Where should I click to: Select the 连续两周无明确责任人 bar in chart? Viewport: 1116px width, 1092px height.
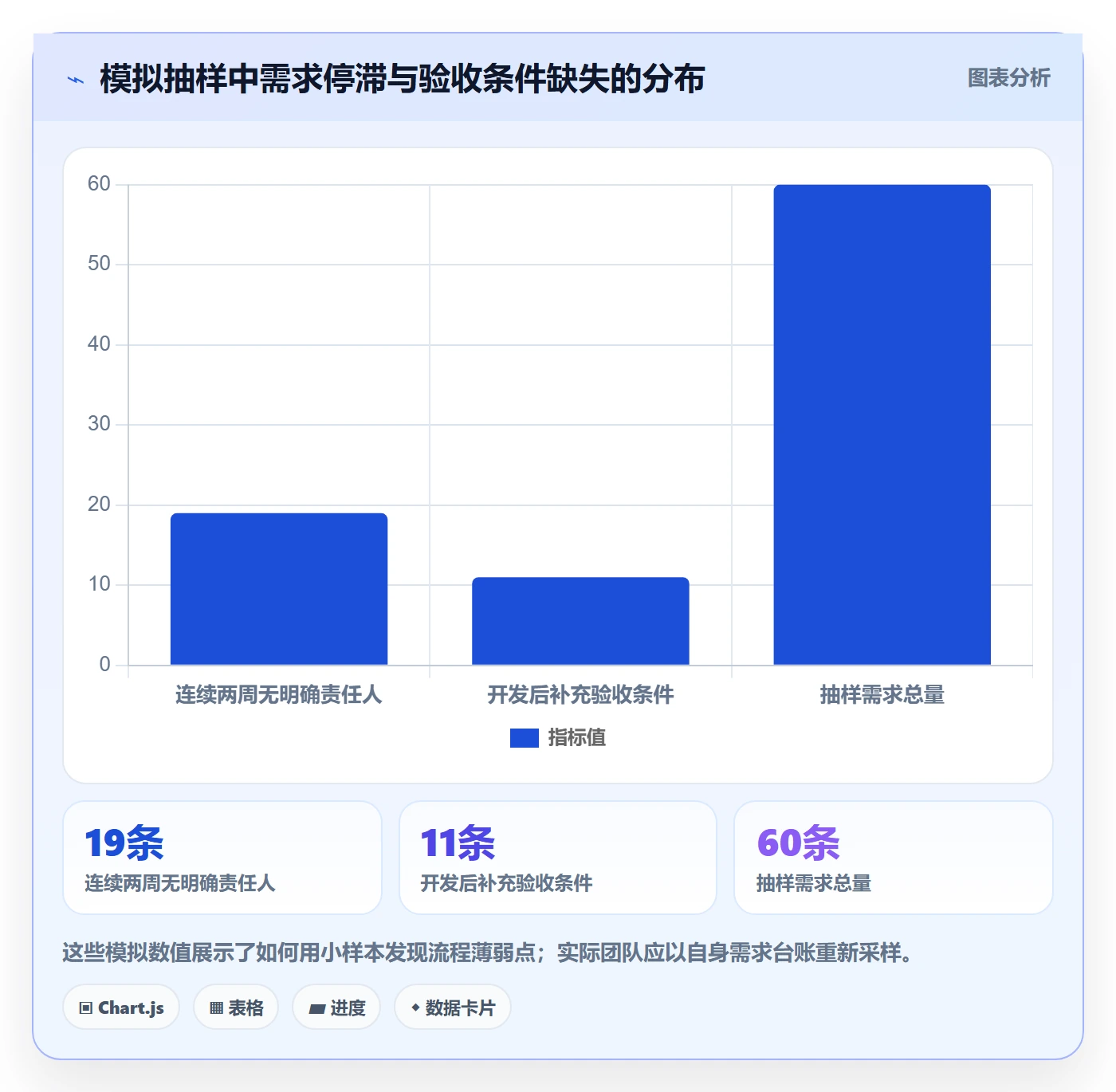point(279,589)
